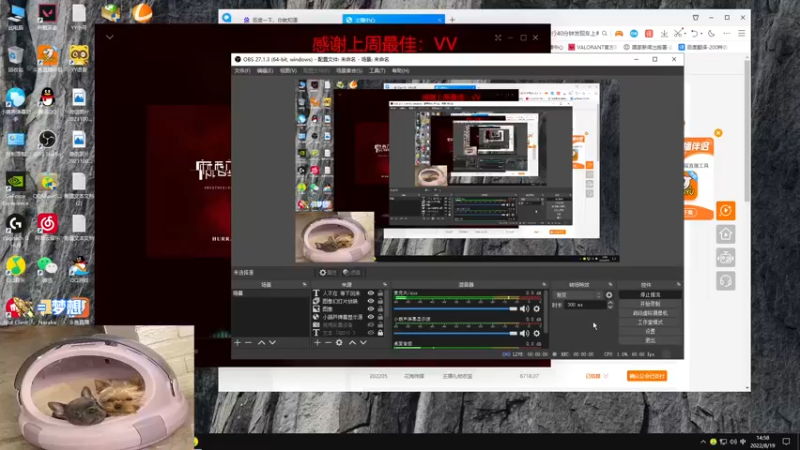
Task: Add a new source with the plus icon
Action: pyautogui.click(x=317, y=343)
